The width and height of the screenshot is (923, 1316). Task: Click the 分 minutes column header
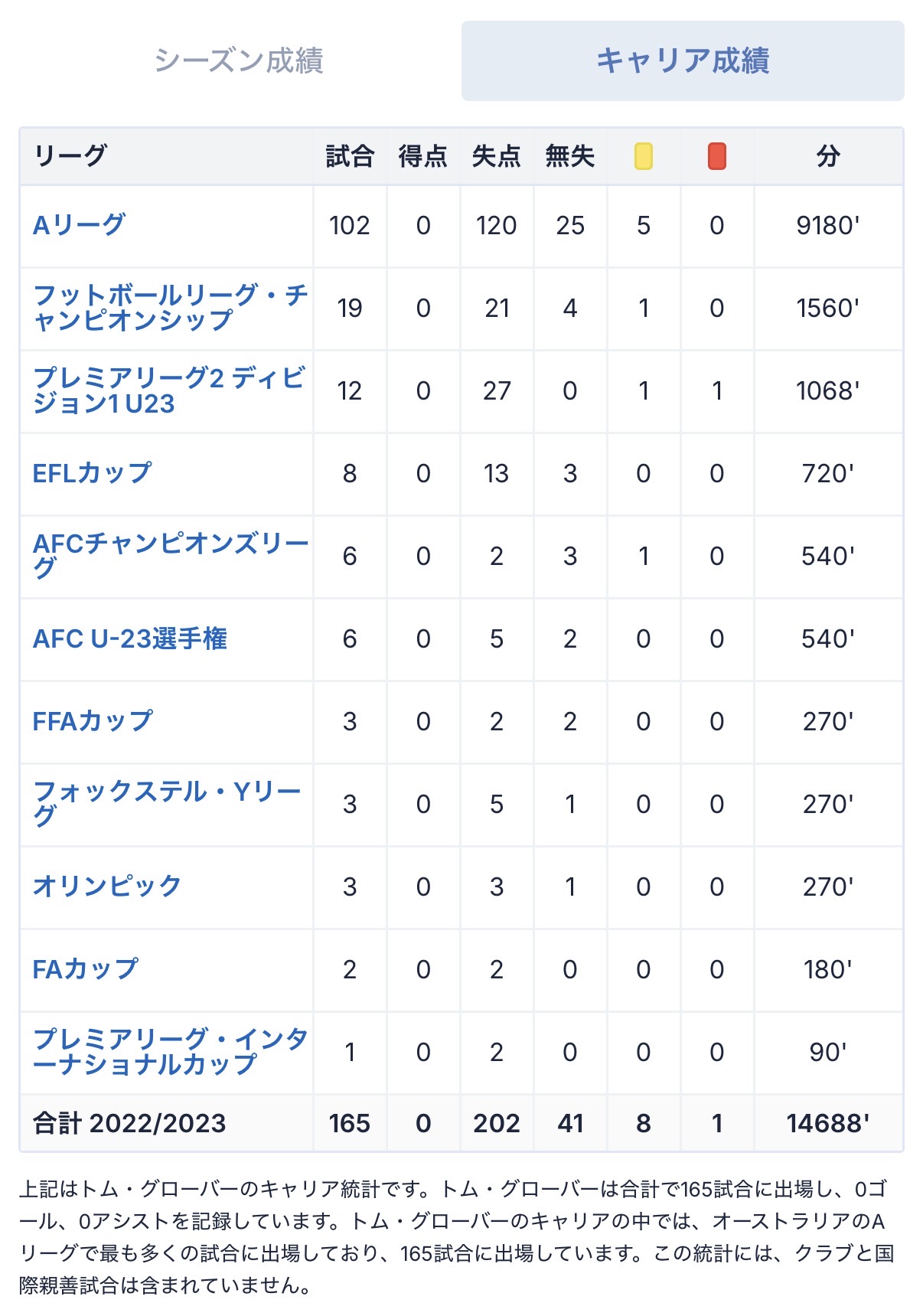pos(828,156)
